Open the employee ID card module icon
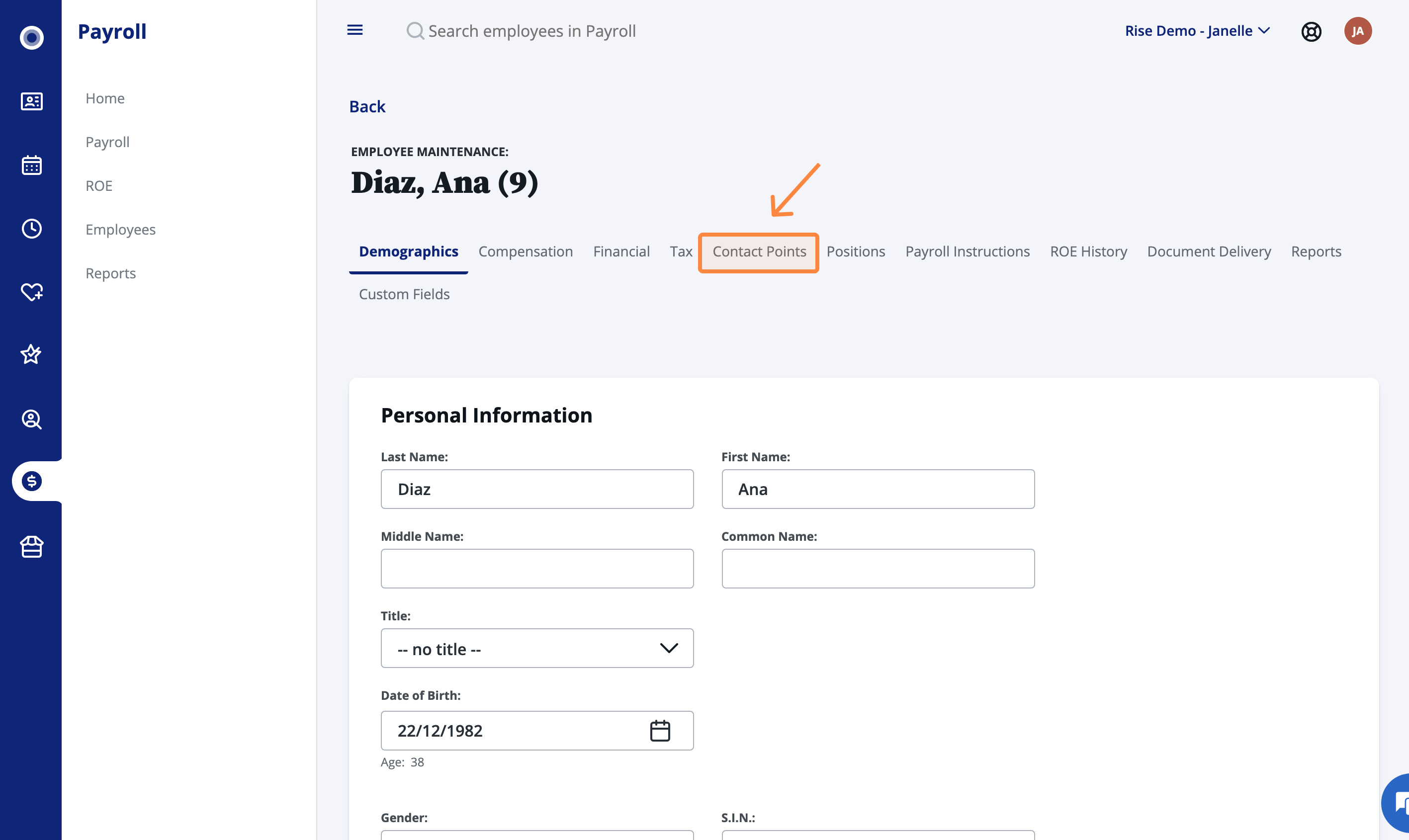Screen dimensions: 1409x840 [x=32, y=101]
